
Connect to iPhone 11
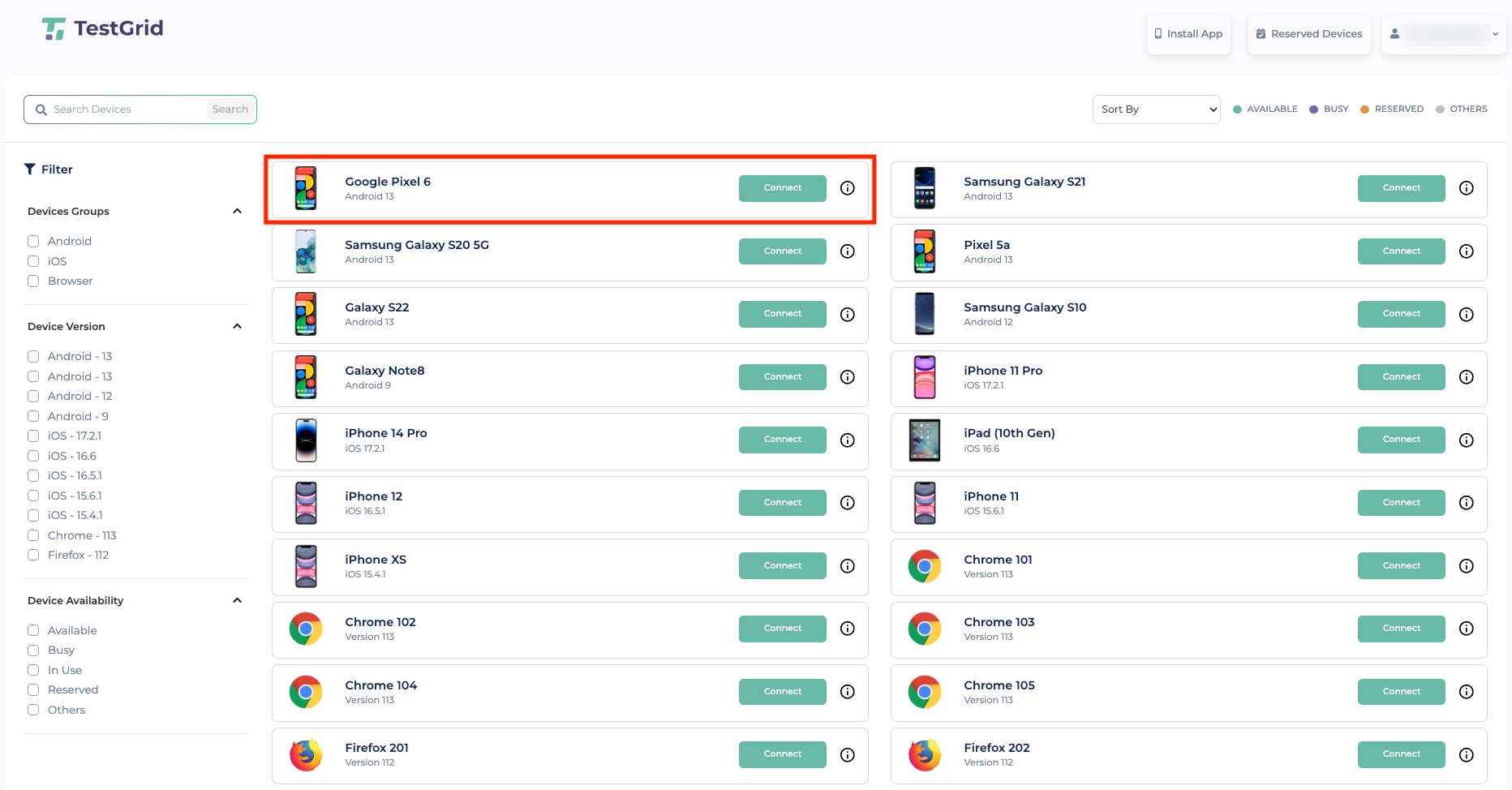click(x=1402, y=503)
